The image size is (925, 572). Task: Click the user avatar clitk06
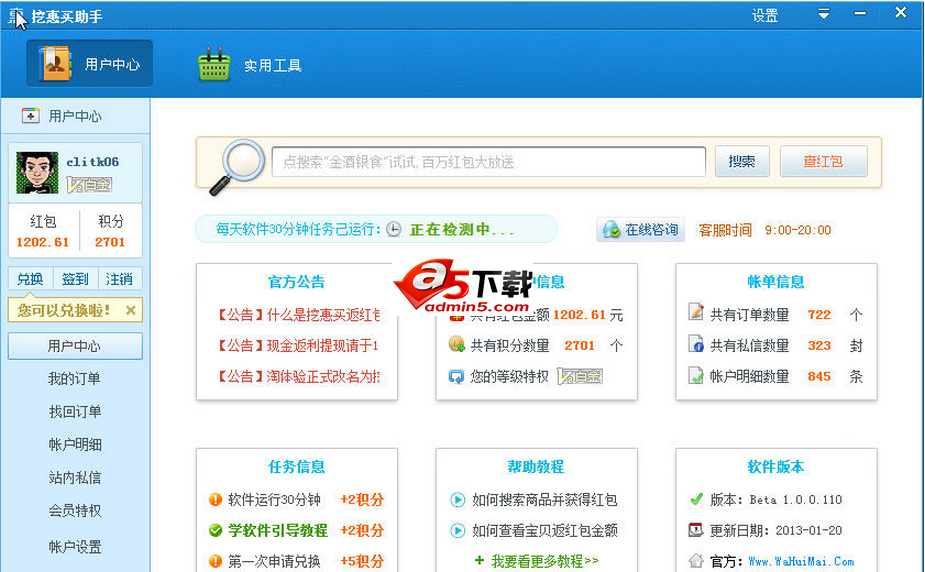pos(37,173)
